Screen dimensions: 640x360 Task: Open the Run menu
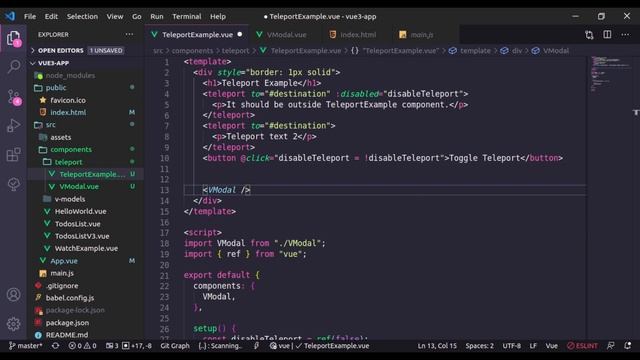[157, 16]
